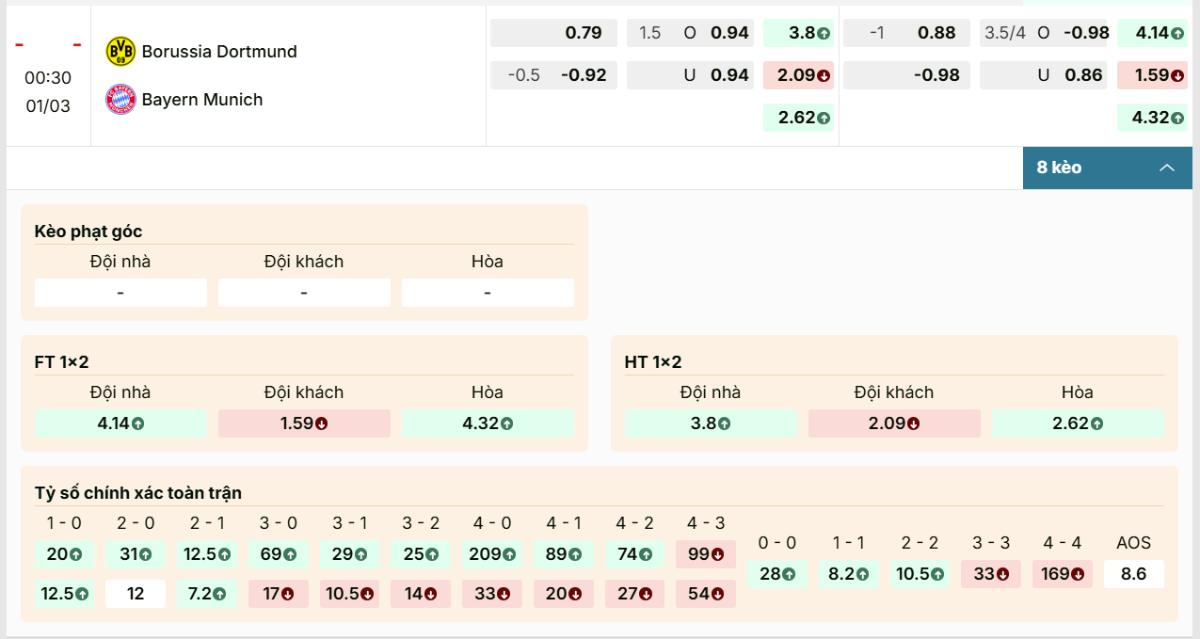The height and width of the screenshot is (639, 1200).
Task: Select HT 1x2 home odds 3.8
Action: tap(710, 423)
